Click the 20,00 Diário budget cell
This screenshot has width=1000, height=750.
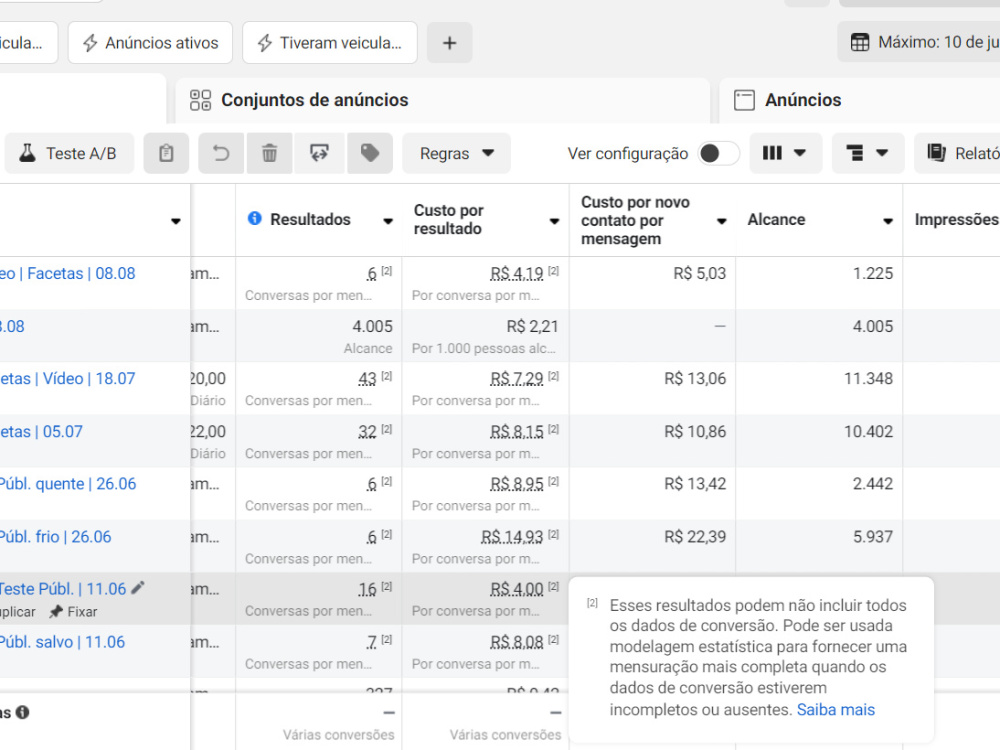click(x=213, y=388)
